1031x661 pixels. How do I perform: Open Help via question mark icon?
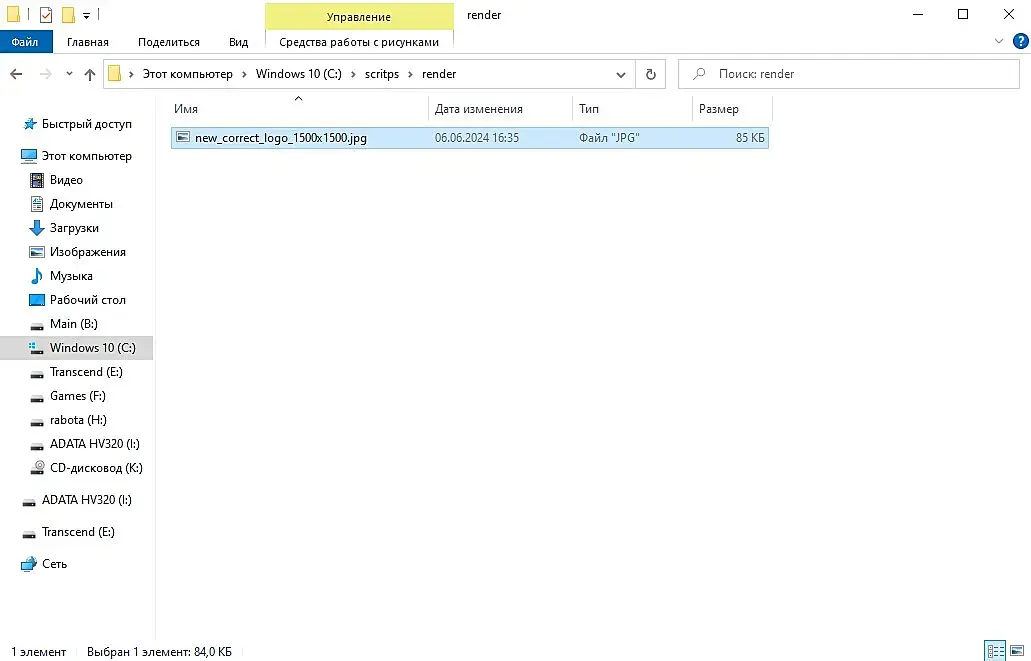click(x=1020, y=41)
